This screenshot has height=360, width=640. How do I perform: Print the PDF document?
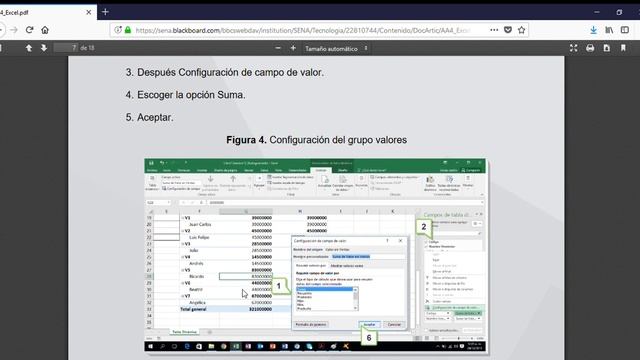(x=590, y=48)
